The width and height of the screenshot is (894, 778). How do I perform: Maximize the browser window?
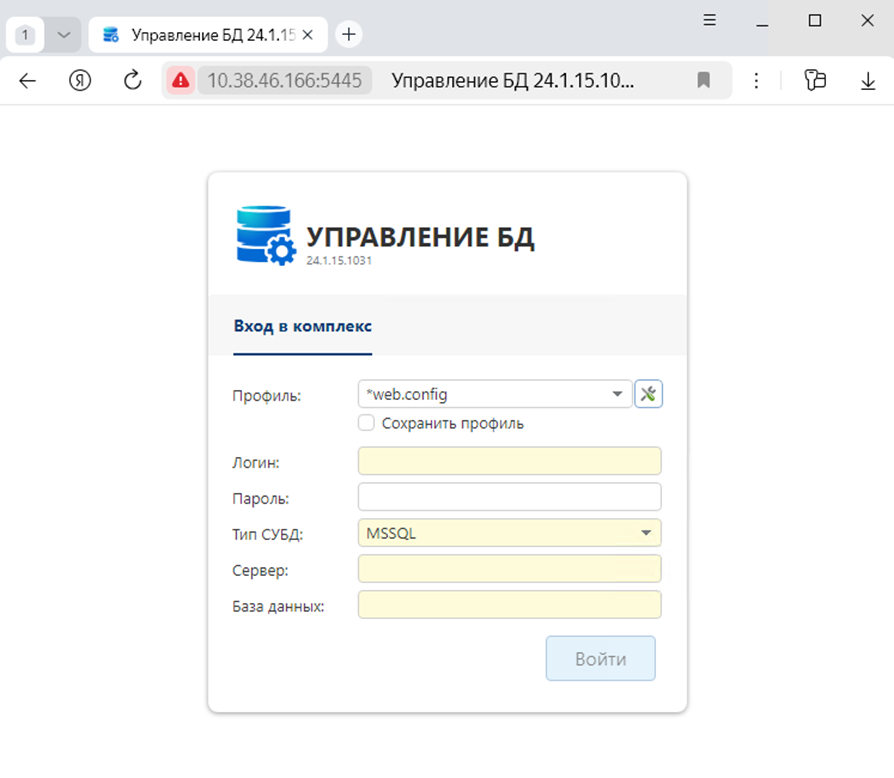(815, 21)
